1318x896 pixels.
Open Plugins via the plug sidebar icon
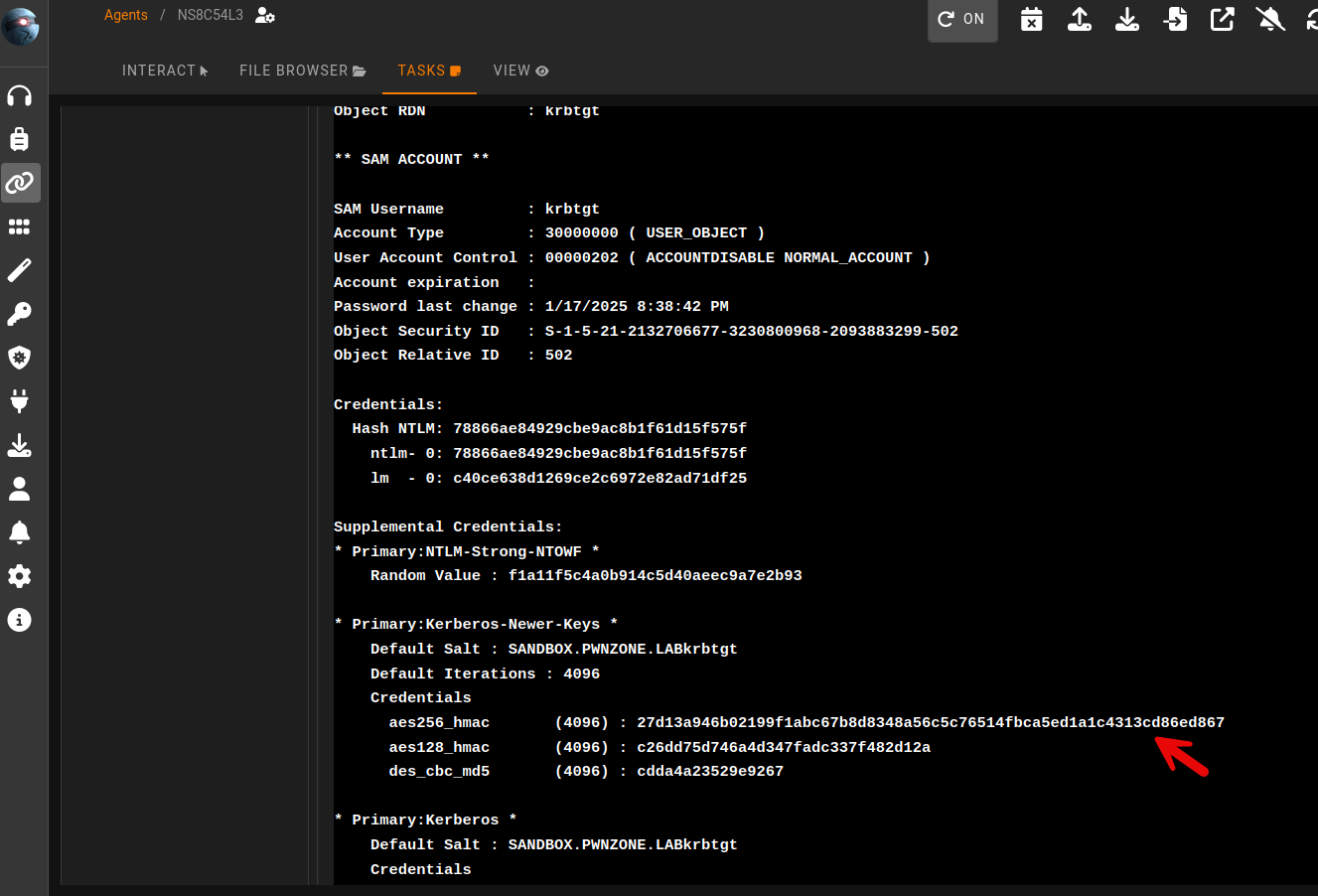(20, 401)
